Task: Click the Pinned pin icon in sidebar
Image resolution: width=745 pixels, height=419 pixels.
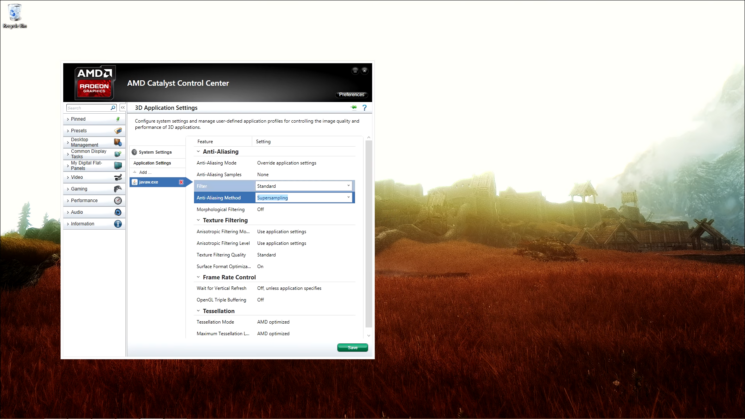Action: [118, 119]
